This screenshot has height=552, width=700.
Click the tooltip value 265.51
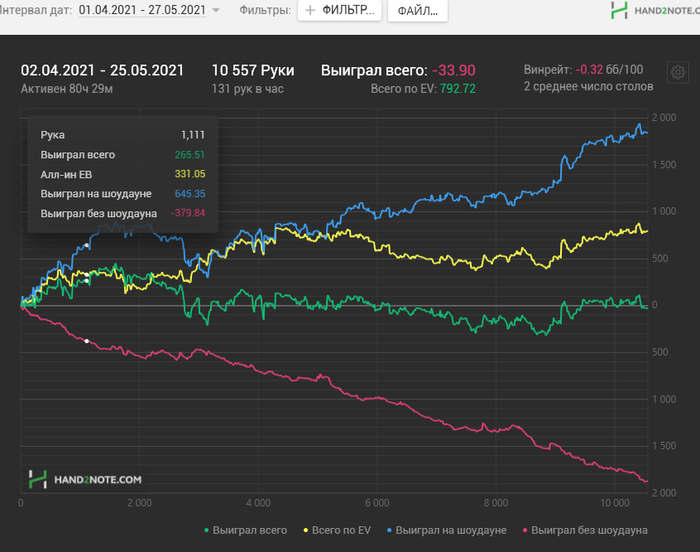coord(190,155)
